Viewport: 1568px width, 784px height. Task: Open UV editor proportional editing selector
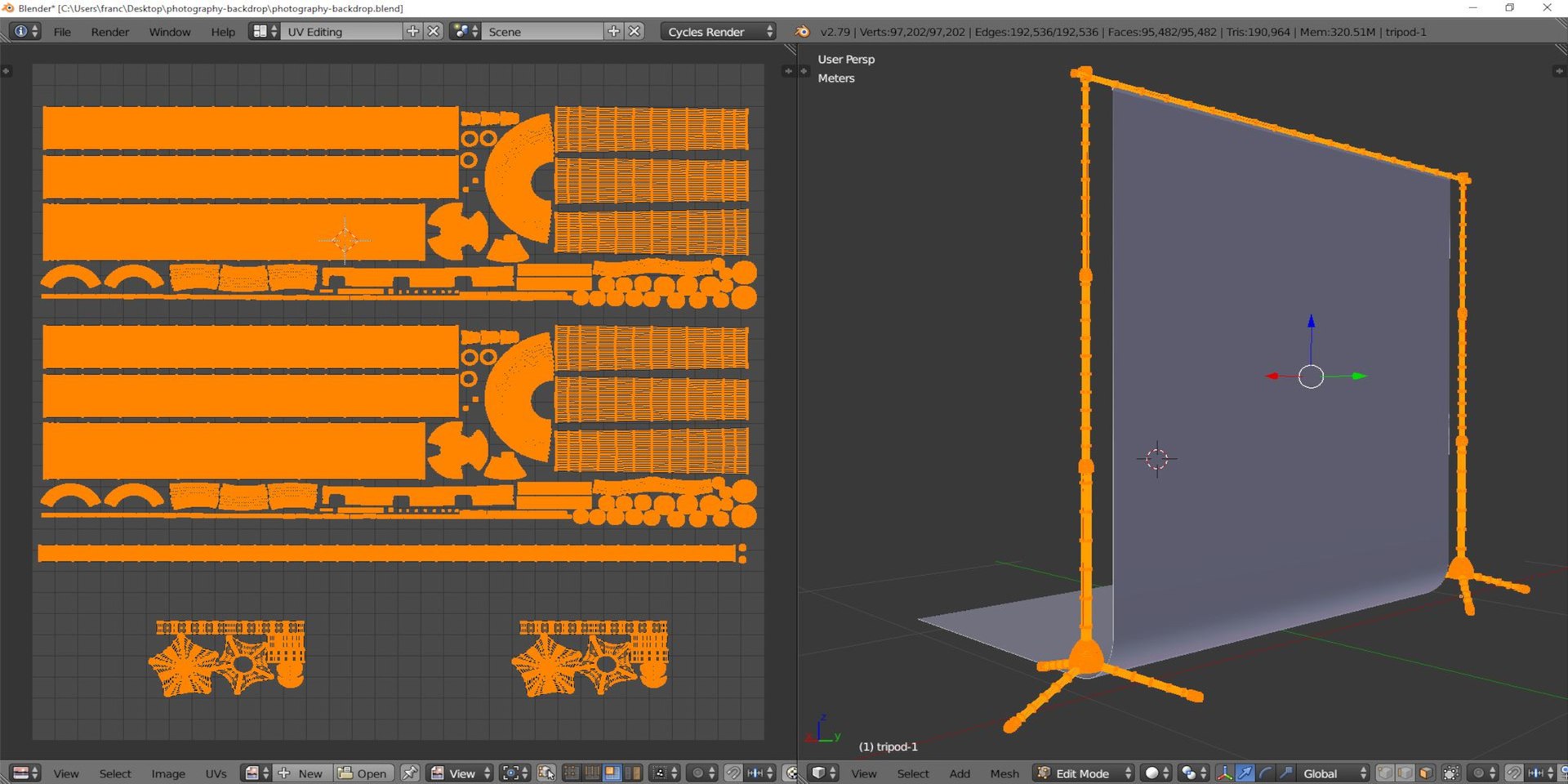(702, 773)
